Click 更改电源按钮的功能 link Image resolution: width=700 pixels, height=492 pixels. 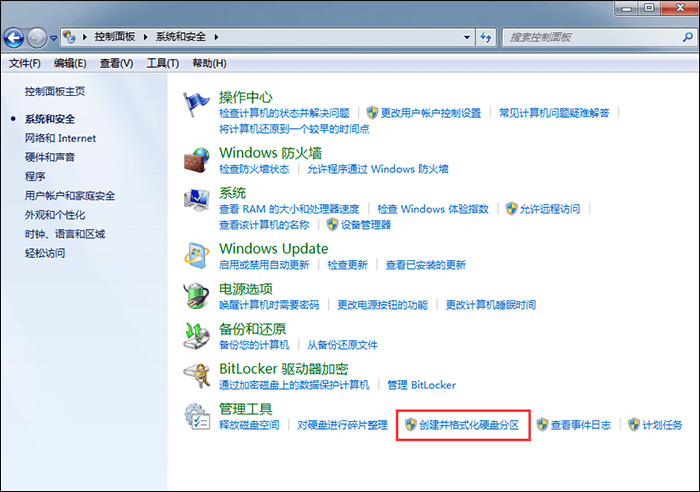(x=383, y=305)
